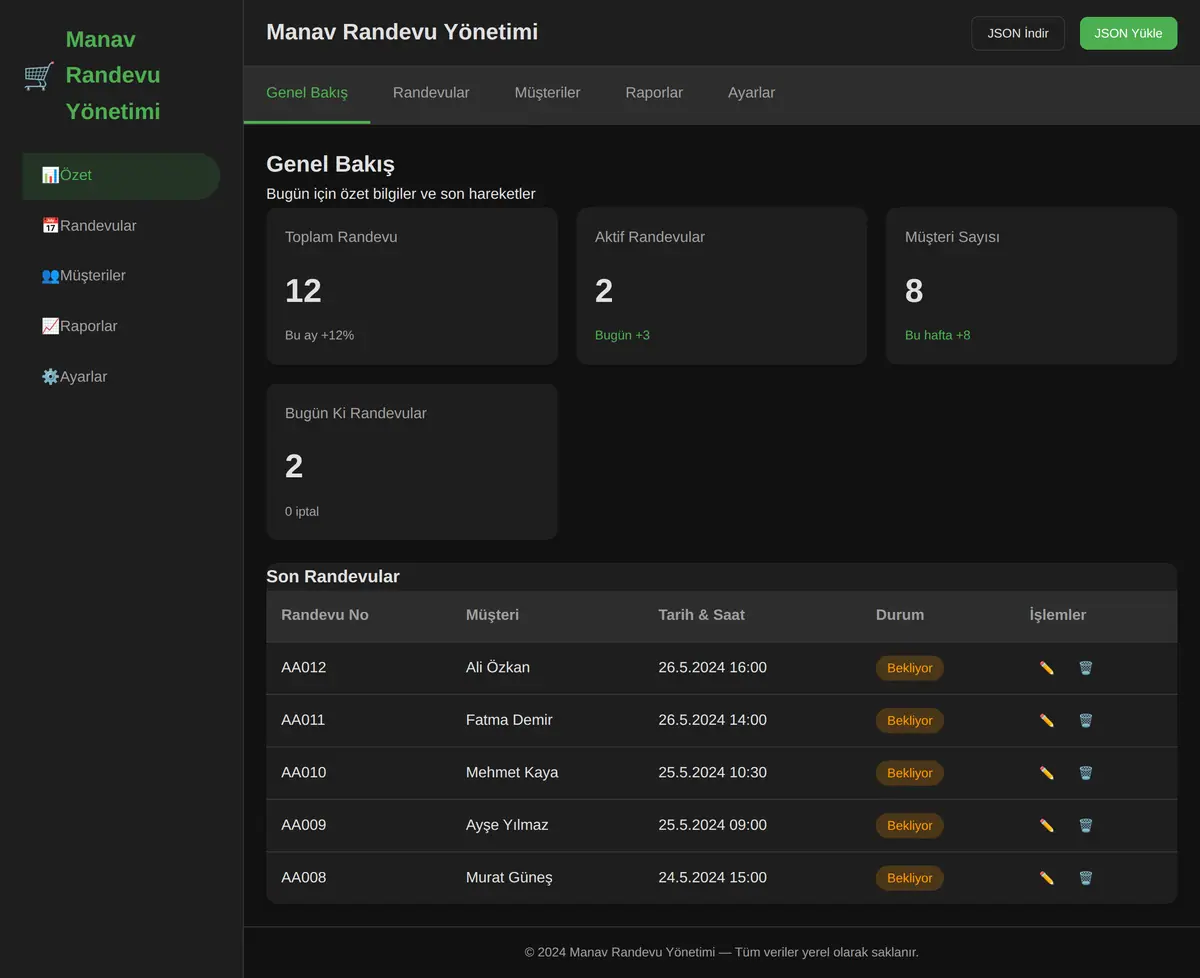The height and width of the screenshot is (978, 1200).
Task: Delete appointment AA010 using trash icon
Action: (1086, 773)
